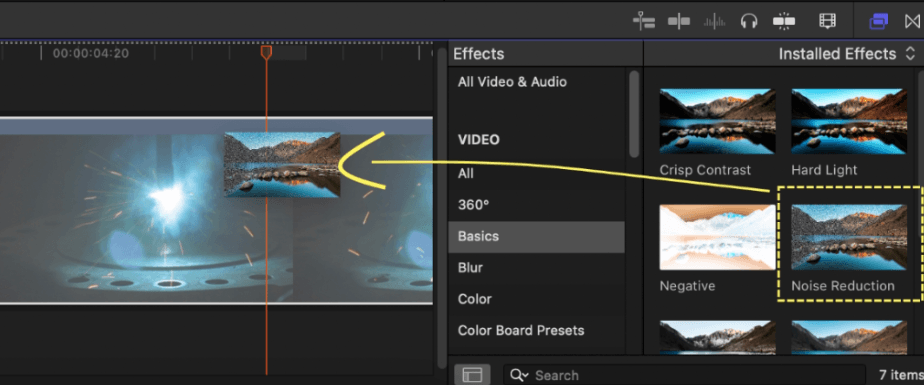Select All Video & Audio category
The width and height of the screenshot is (924, 385).
click(512, 82)
